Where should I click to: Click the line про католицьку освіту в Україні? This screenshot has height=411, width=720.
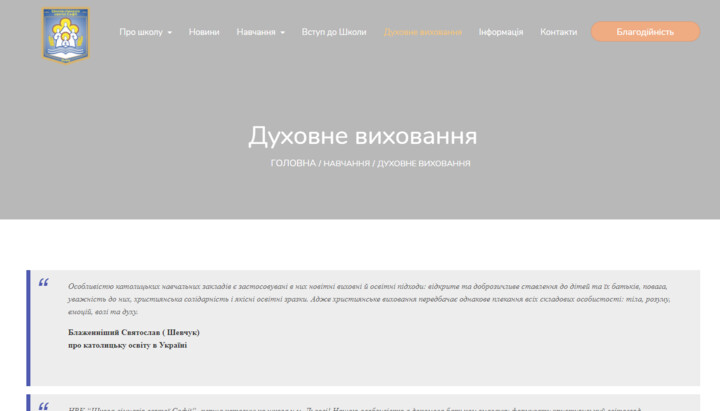pyautogui.click(x=127, y=345)
